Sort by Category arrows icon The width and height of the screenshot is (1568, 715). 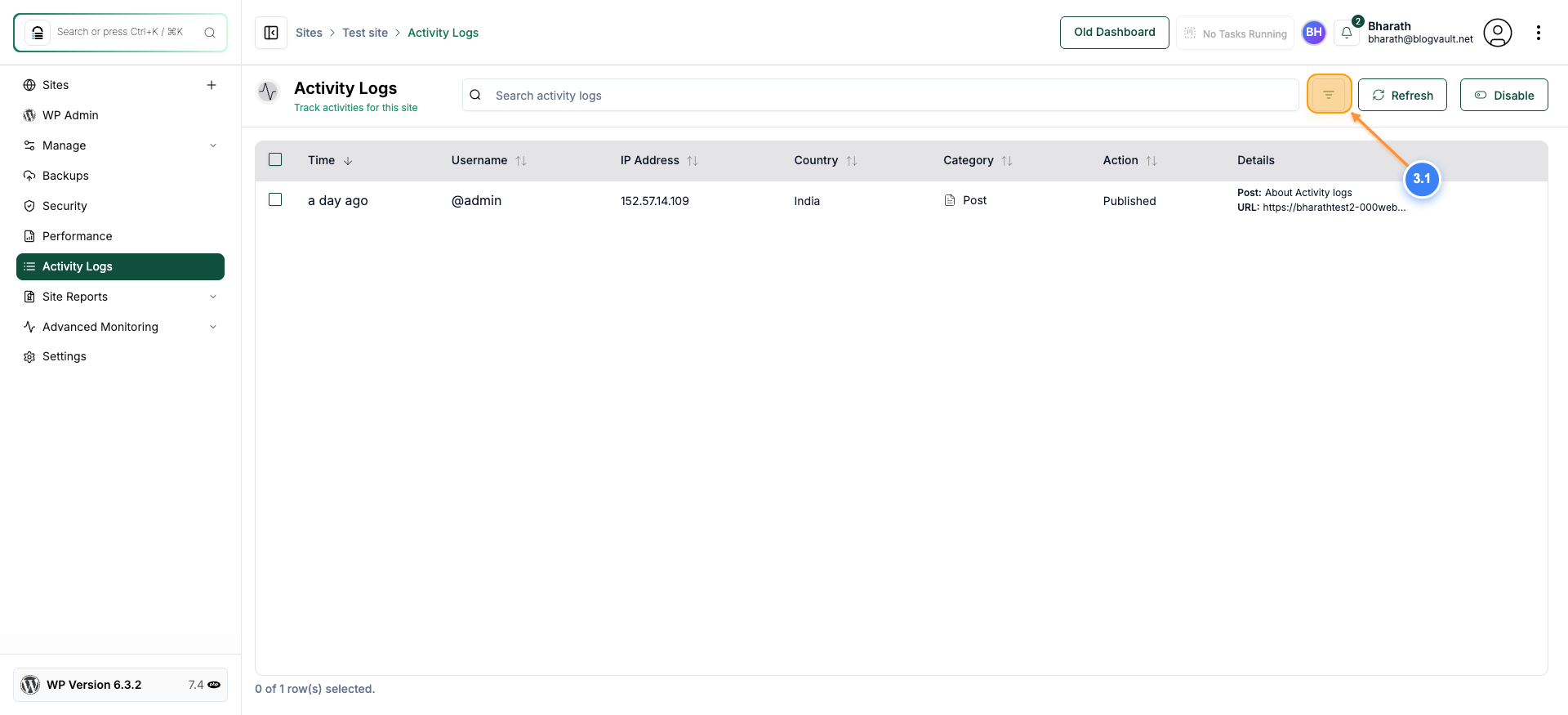pyautogui.click(x=1007, y=161)
